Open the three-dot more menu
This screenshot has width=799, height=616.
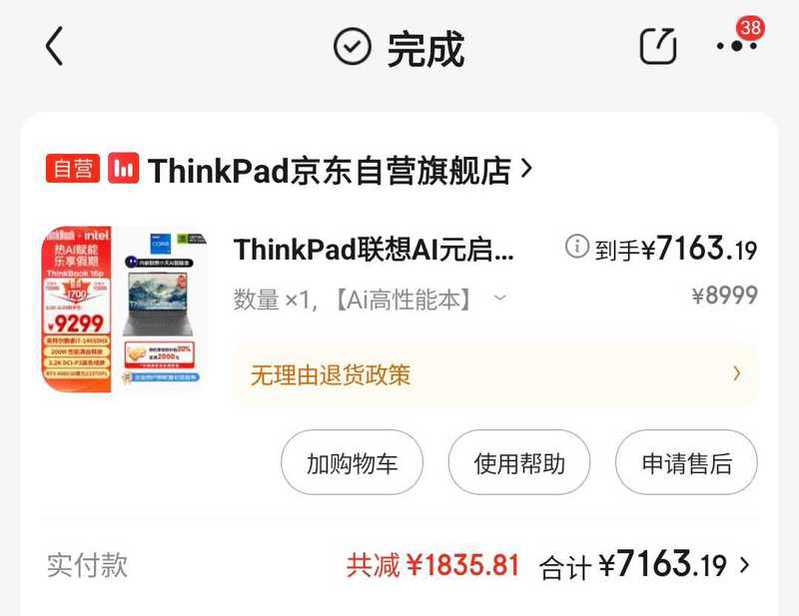click(x=736, y=46)
